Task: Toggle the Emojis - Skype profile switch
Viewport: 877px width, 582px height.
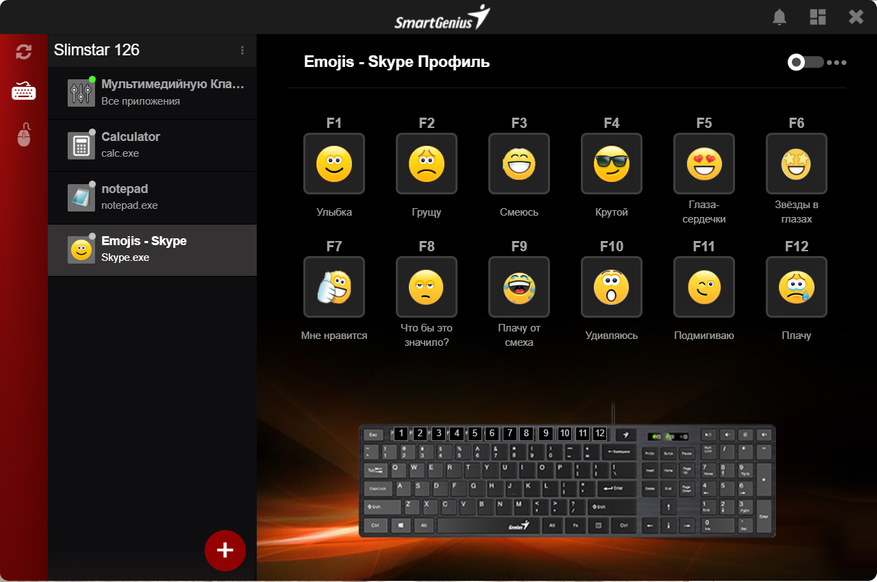Action: [804, 62]
